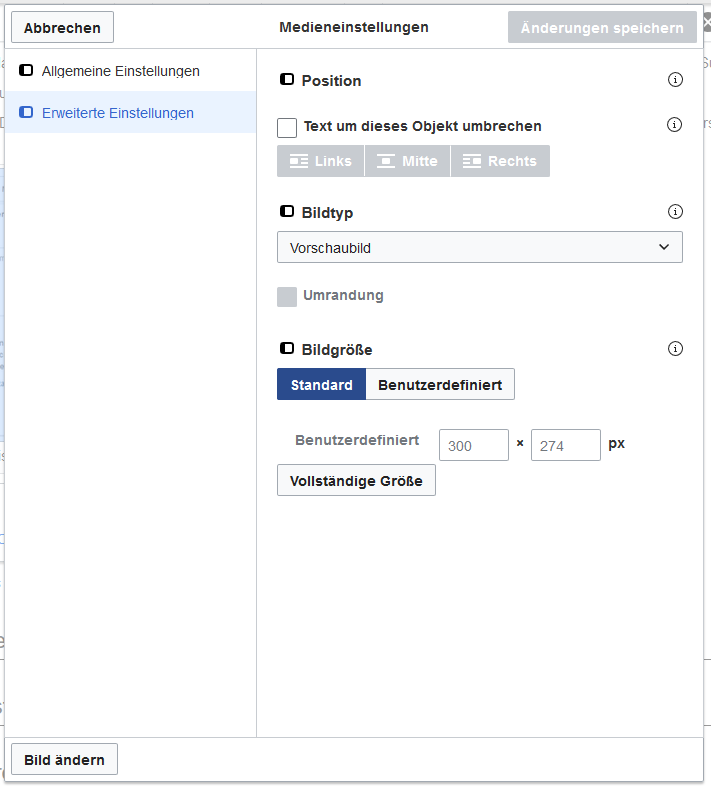711x786 pixels.
Task: Click the Bildtyp dropdown chevron arrow
Action: tap(664, 247)
